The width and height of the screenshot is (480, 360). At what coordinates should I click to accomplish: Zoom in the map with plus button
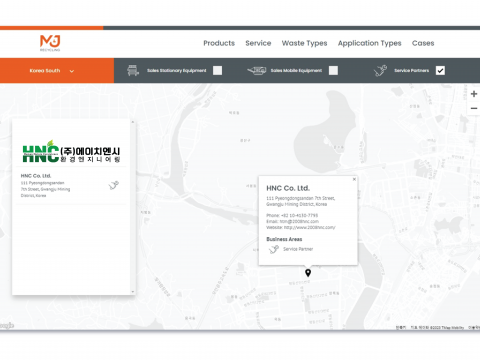[474, 94]
